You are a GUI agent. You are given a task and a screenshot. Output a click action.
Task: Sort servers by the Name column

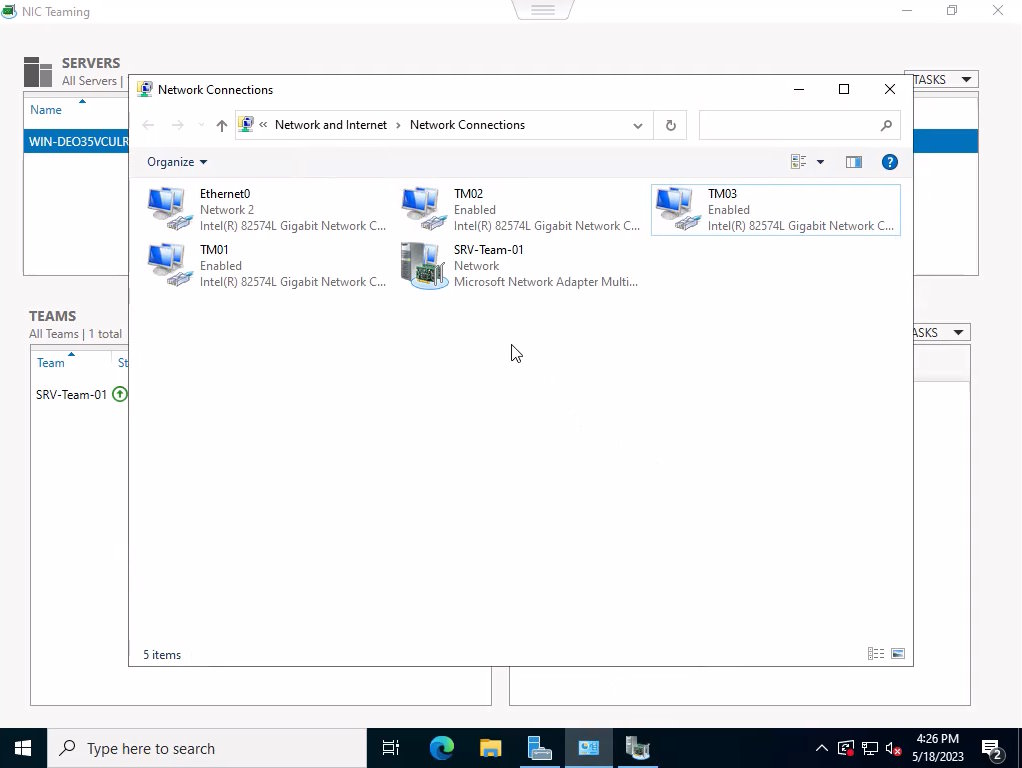[46, 110]
